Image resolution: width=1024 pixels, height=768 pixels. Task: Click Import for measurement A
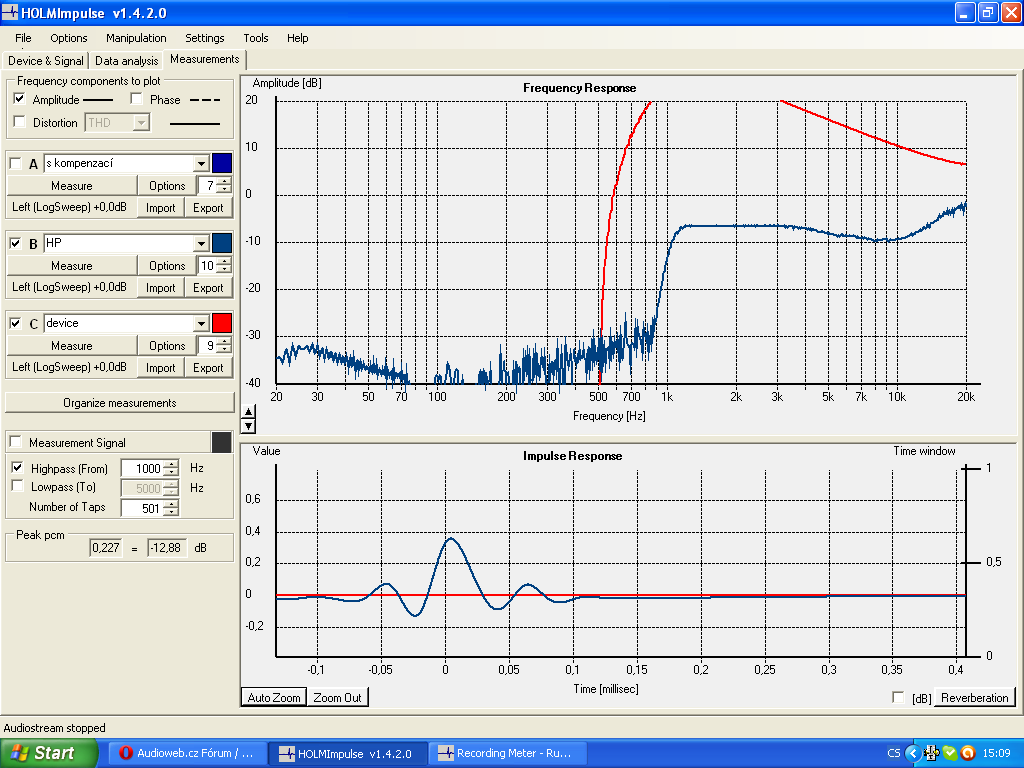point(161,208)
